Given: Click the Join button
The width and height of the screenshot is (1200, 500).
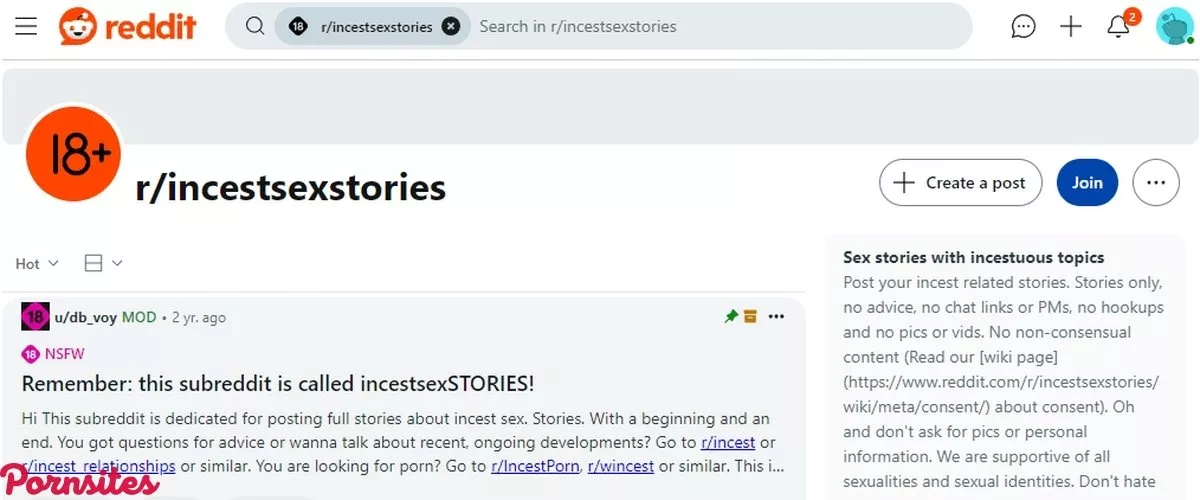Looking at the screenshot, I should pyautogui.click(x=1087, y=183).
